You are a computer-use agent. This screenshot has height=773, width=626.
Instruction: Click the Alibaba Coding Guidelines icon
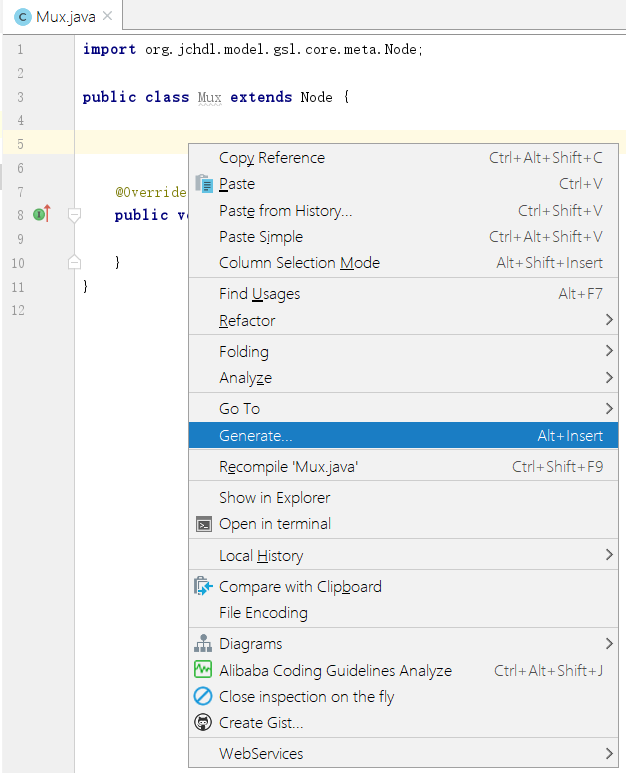coord(203,670)
